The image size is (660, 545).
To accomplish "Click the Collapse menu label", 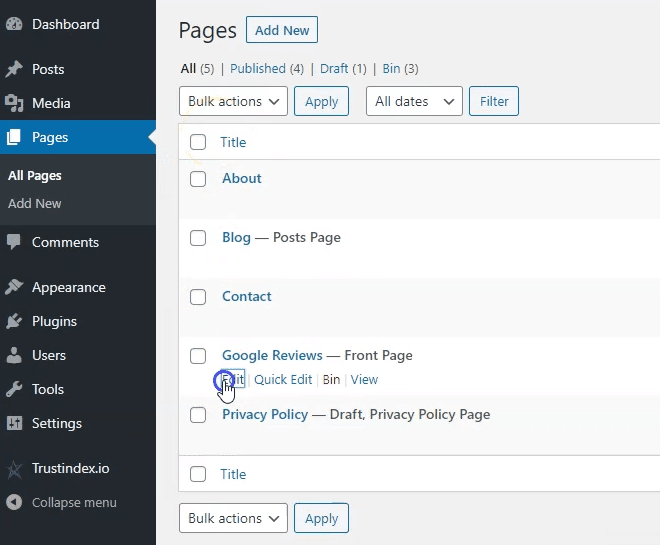I will 74,502.
